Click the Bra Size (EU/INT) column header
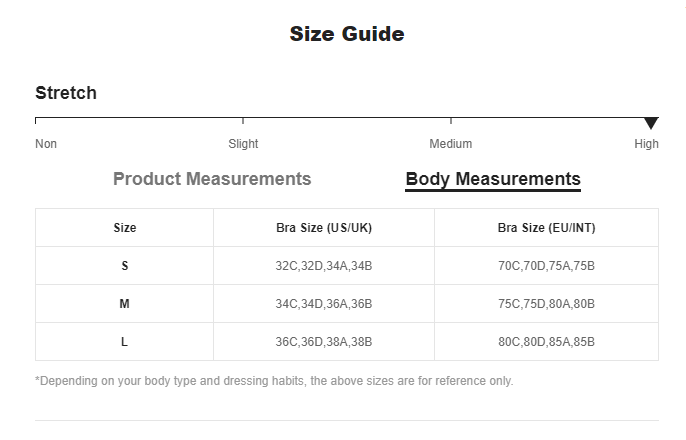 click(x=546, y=228)
